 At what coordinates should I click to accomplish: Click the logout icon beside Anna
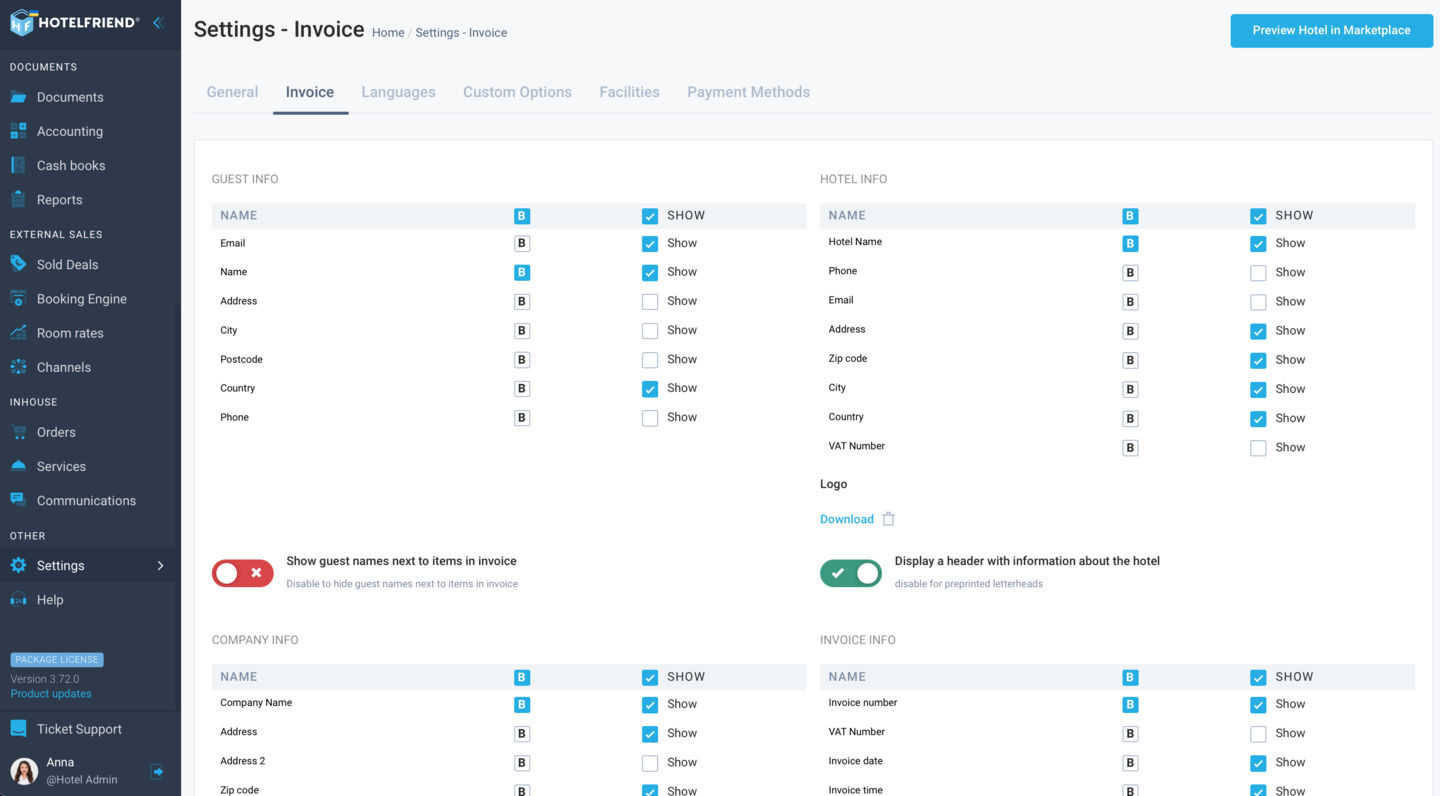point(157,771)
